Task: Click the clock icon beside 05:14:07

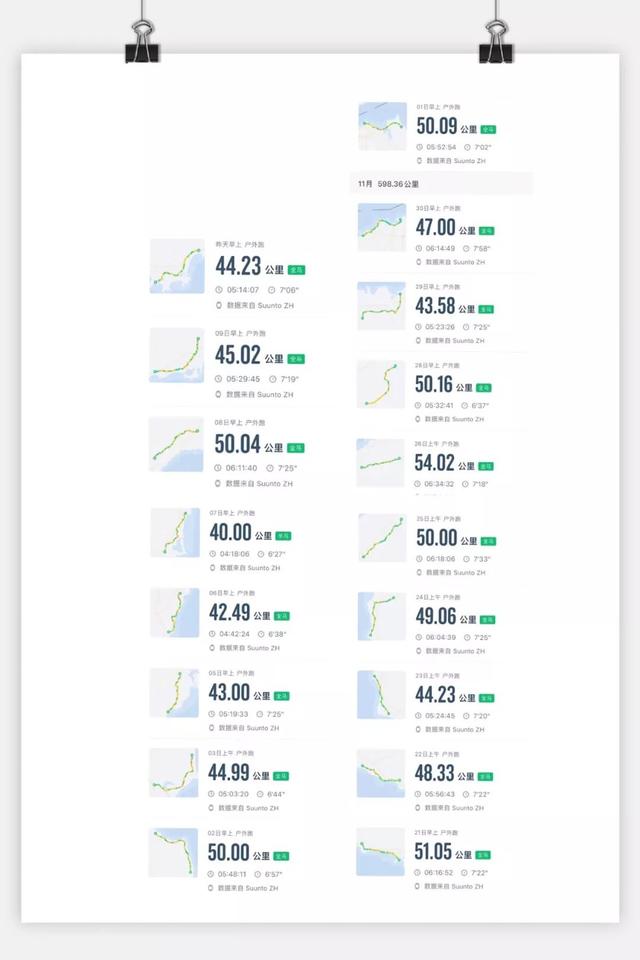Action: 219,290
